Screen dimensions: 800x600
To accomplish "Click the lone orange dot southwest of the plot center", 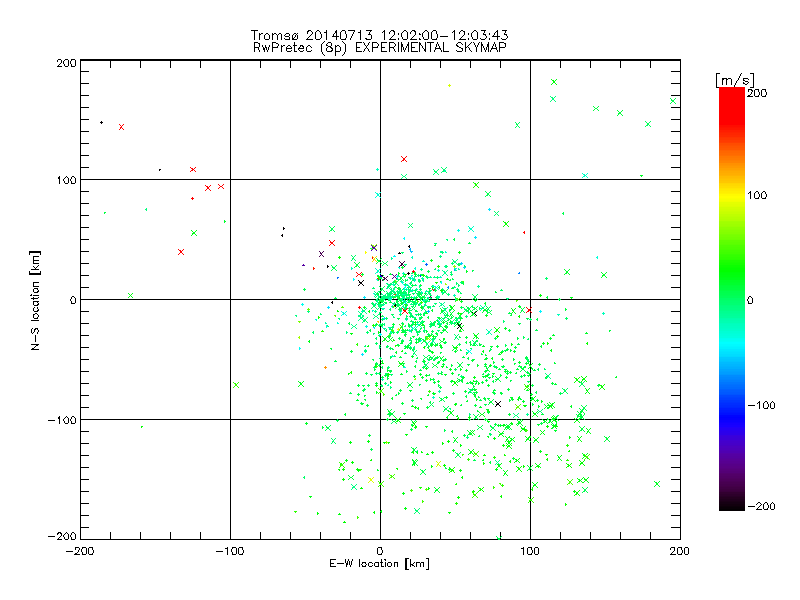I will pyautogui.click(x=325, y=368).
